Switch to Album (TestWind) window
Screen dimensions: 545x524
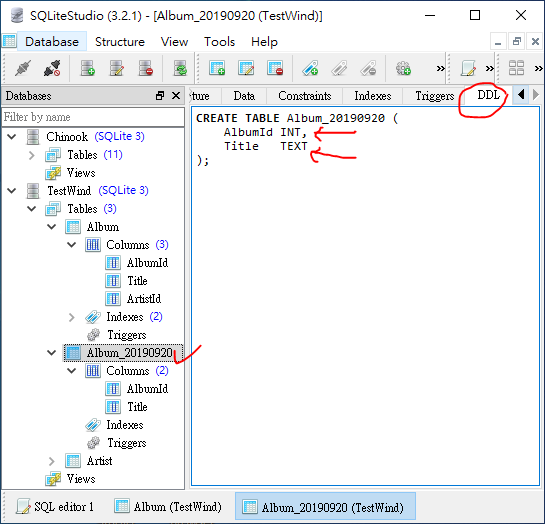pos(168,507)
